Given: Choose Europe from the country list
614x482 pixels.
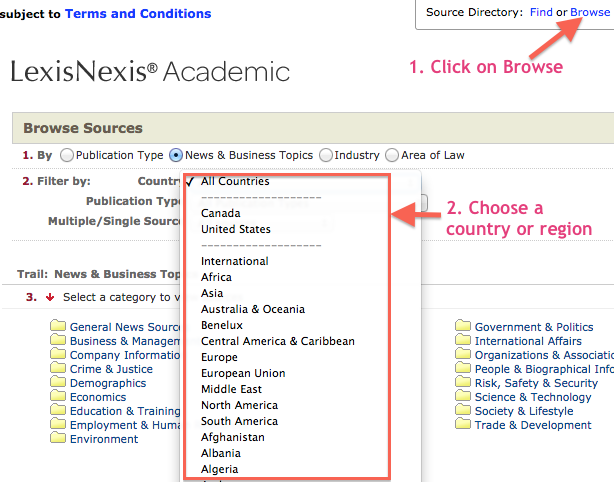Looking at the screenshot, I should pos(219,357).
